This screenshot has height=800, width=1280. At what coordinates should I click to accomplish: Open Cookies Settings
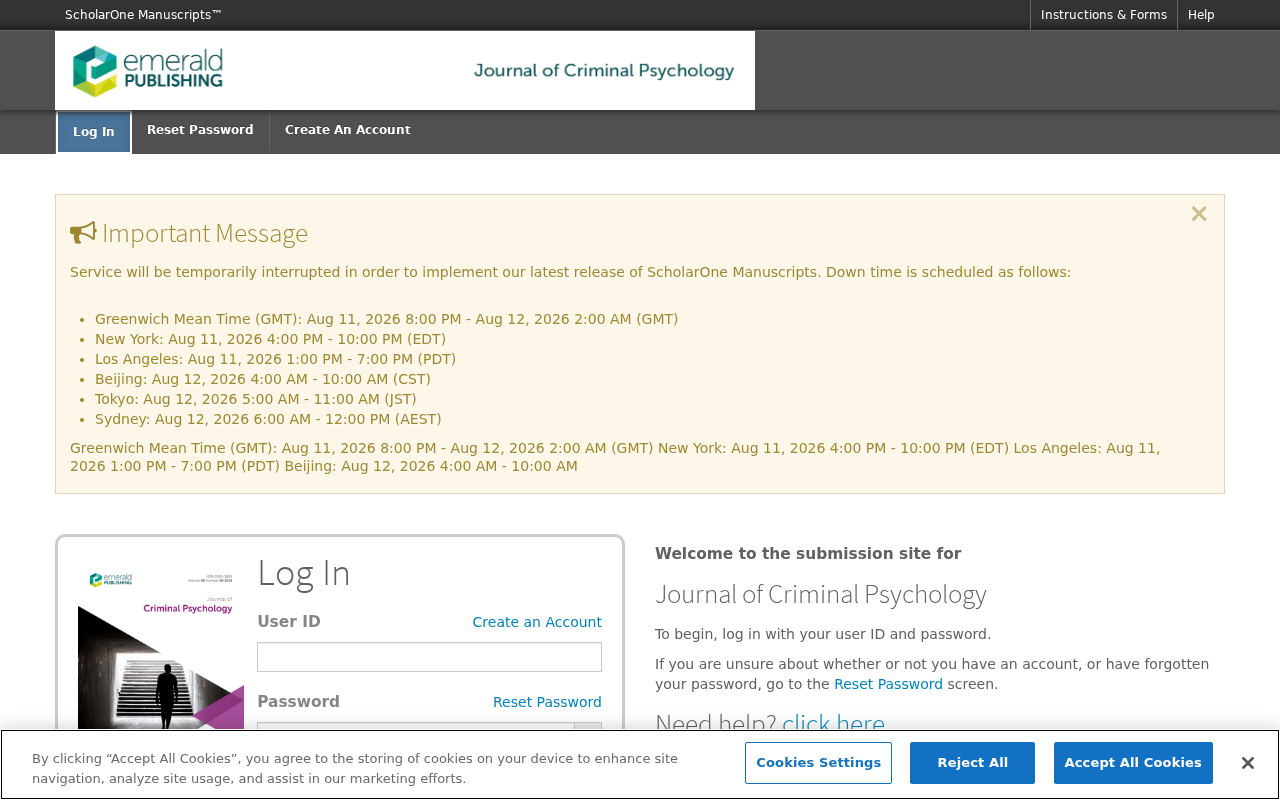tap(818, 763)
